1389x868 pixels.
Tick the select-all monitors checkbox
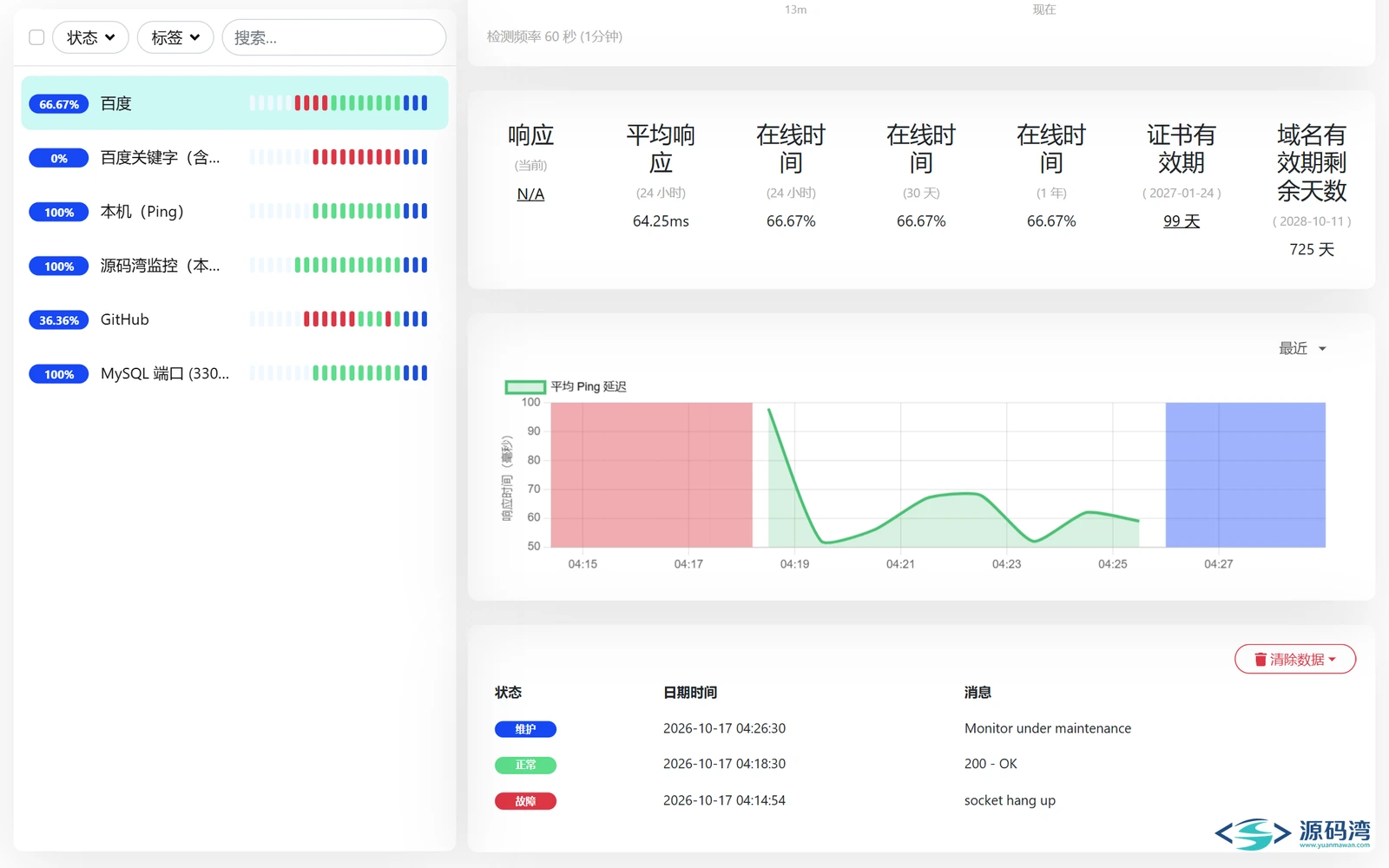[36, 37]
